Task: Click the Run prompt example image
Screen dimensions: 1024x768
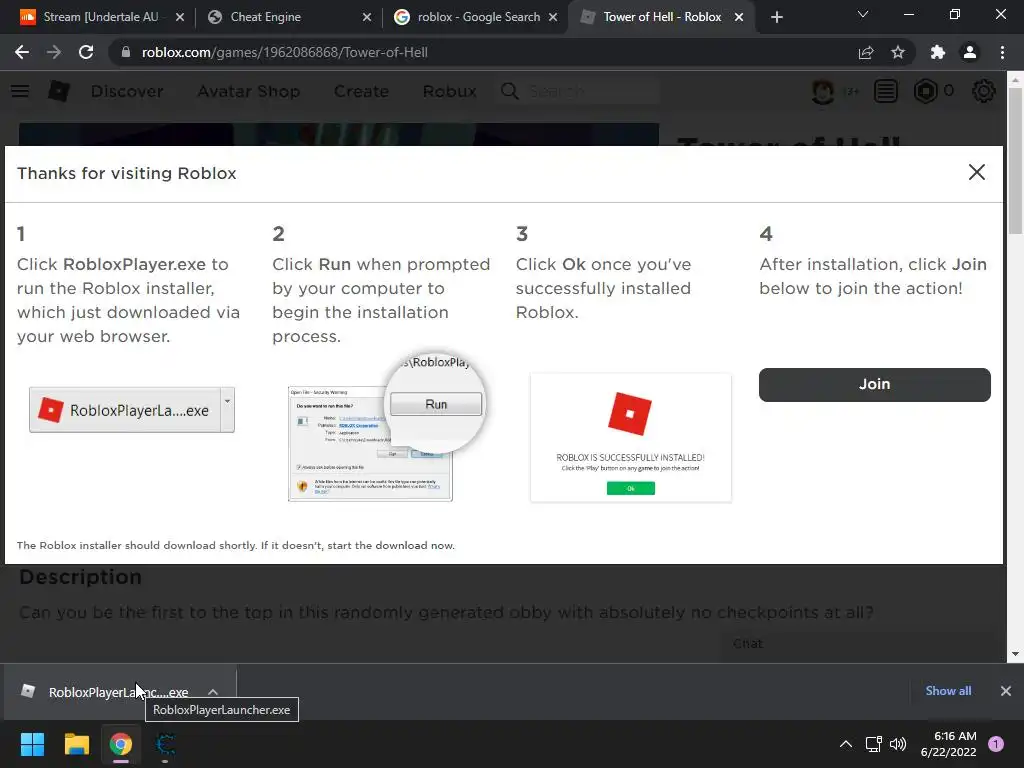Action: click(x=387, y=428)
